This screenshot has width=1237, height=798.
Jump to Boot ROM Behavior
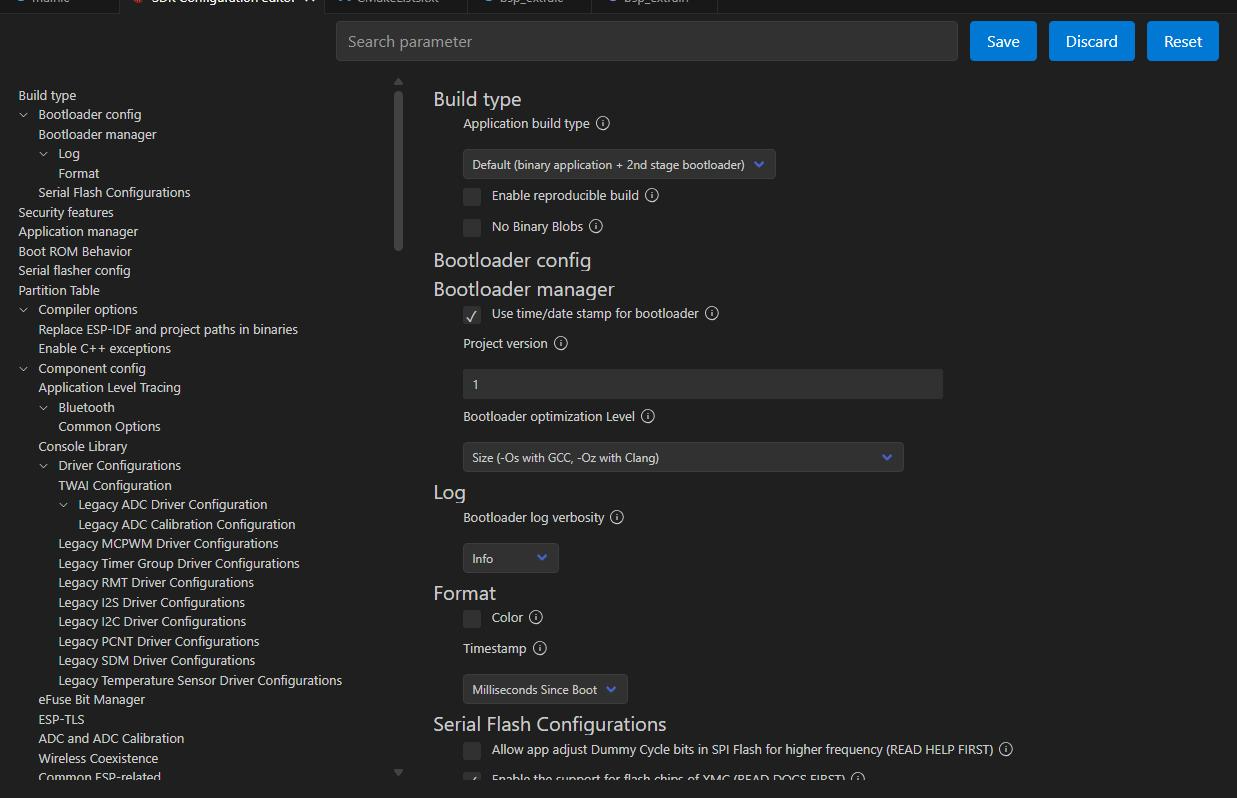pos(75,251)
